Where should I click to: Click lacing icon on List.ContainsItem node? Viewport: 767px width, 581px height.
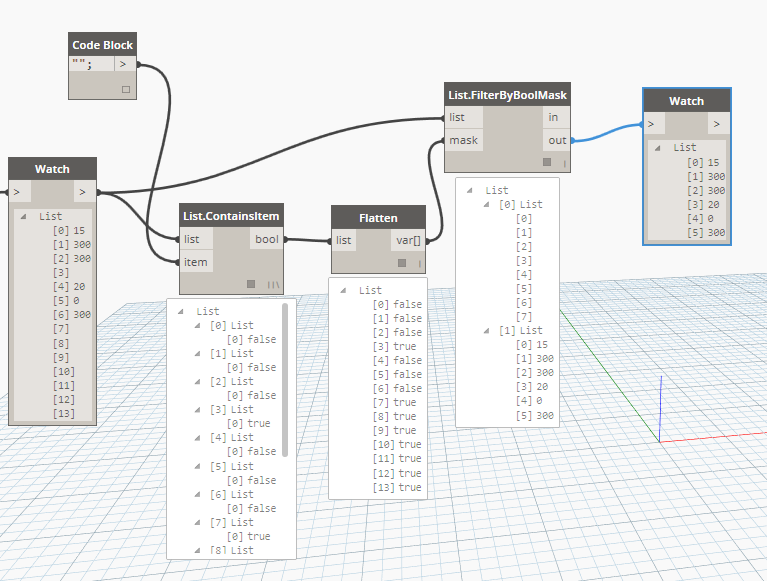point(274,285)
